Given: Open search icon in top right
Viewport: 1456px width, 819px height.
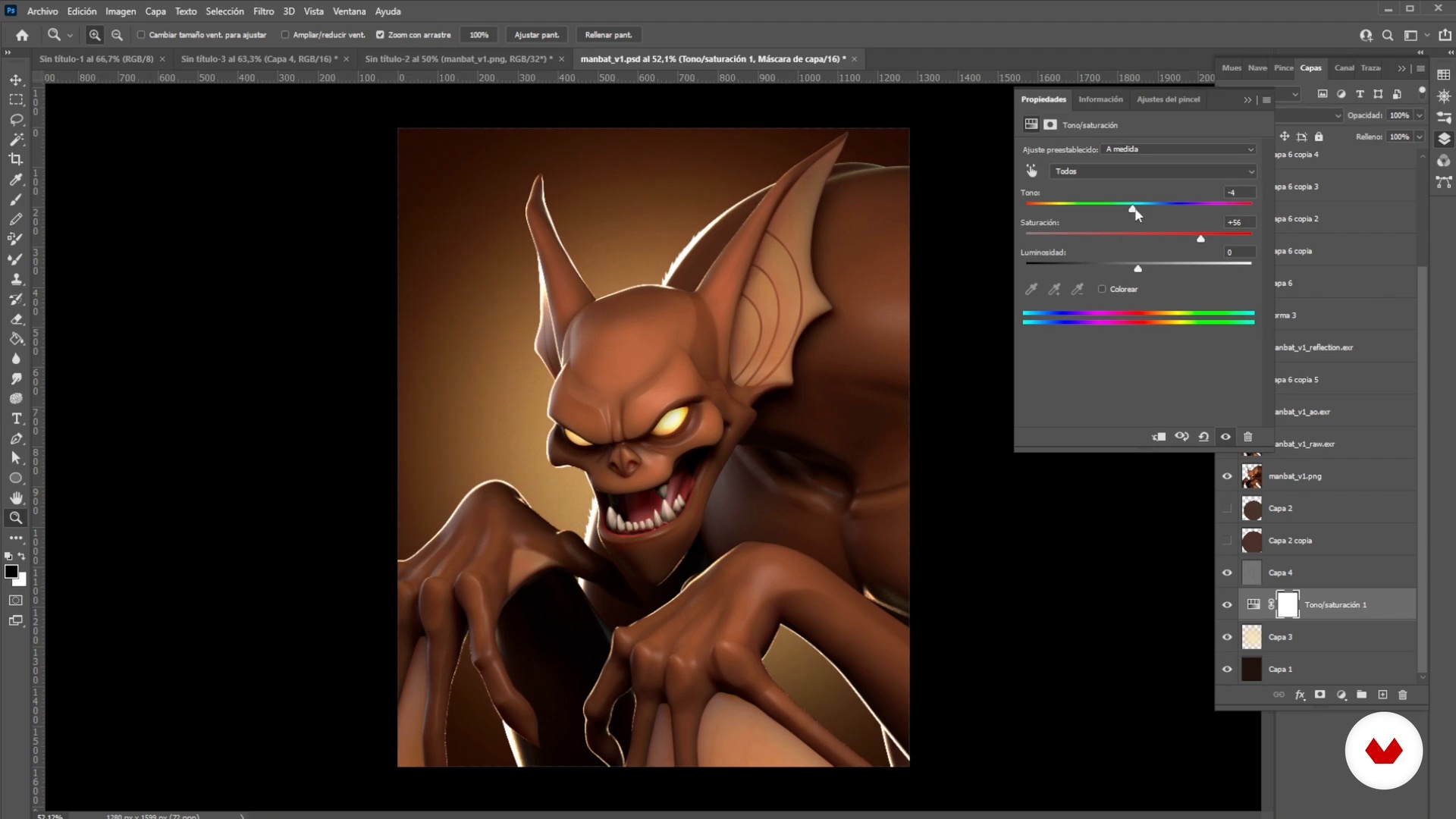Looking at the screenshot, I should (x=1388, y=35).
